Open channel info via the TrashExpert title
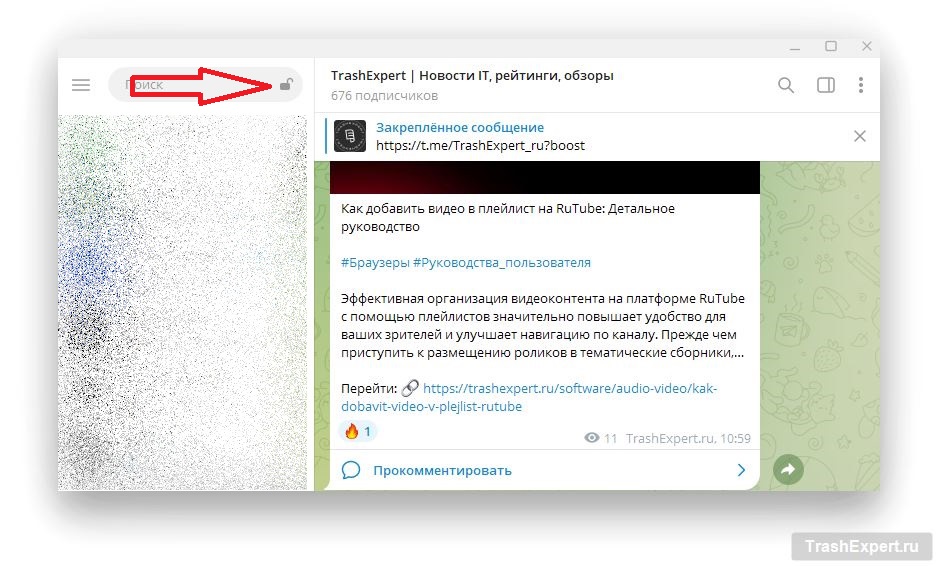 coord(472,75)
